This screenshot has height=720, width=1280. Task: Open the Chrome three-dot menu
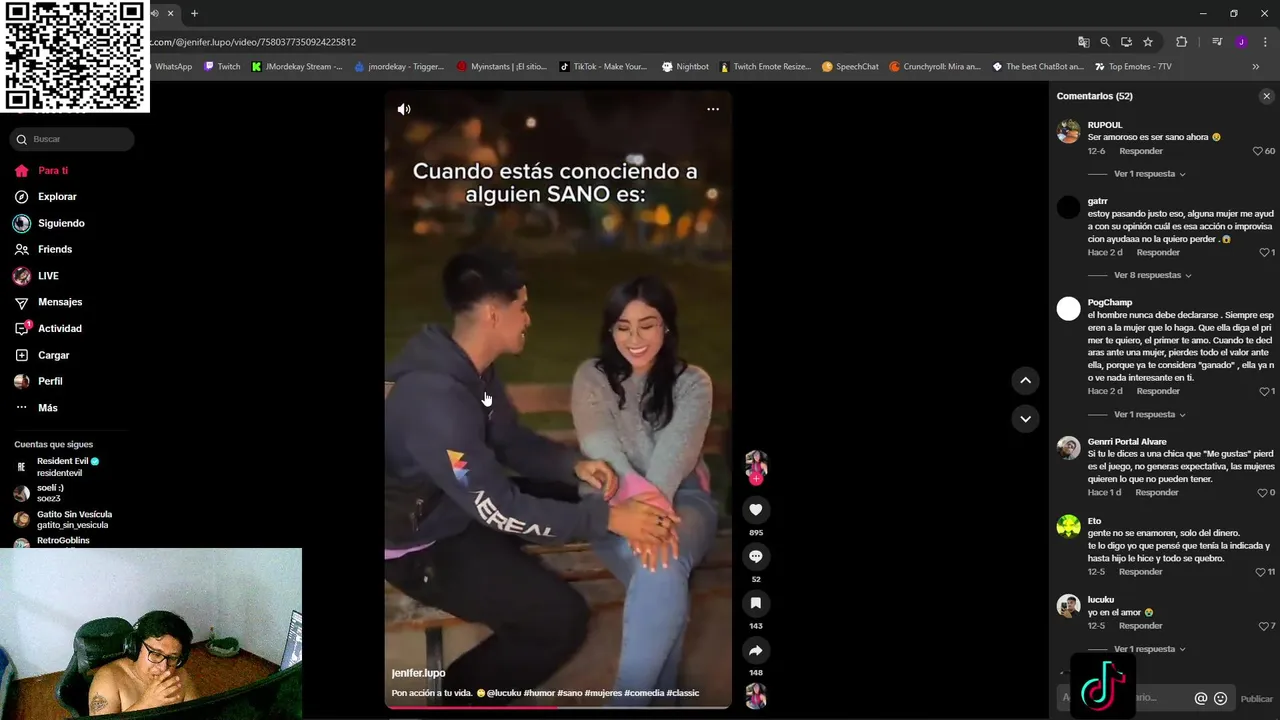(1266, 42)
